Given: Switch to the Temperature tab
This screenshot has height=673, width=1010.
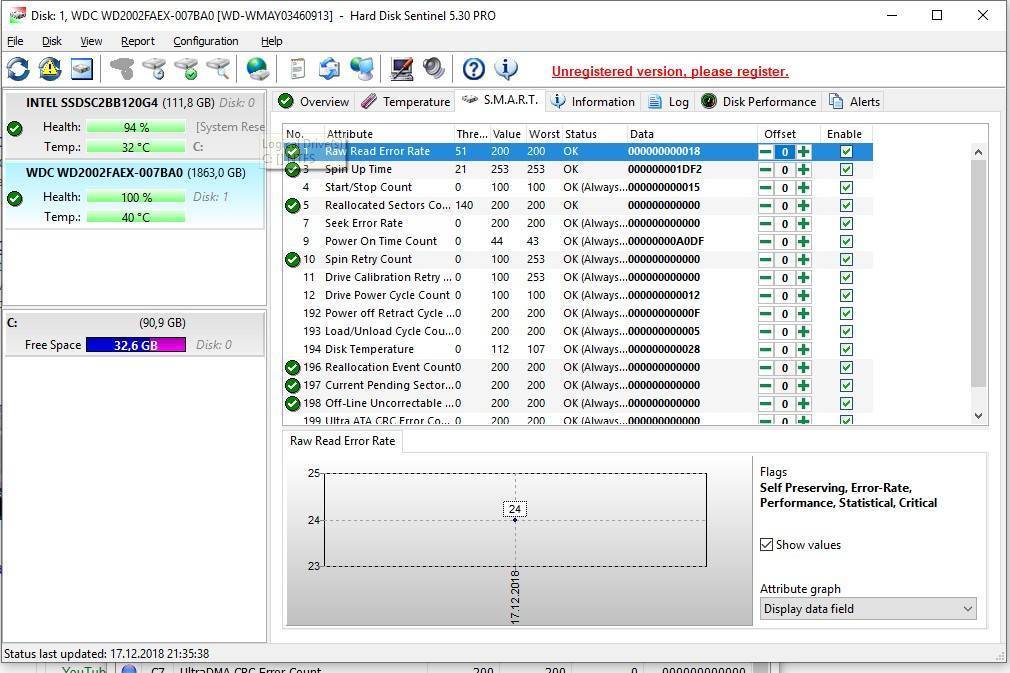Looking at the screenshot, I should click(406, 102).
